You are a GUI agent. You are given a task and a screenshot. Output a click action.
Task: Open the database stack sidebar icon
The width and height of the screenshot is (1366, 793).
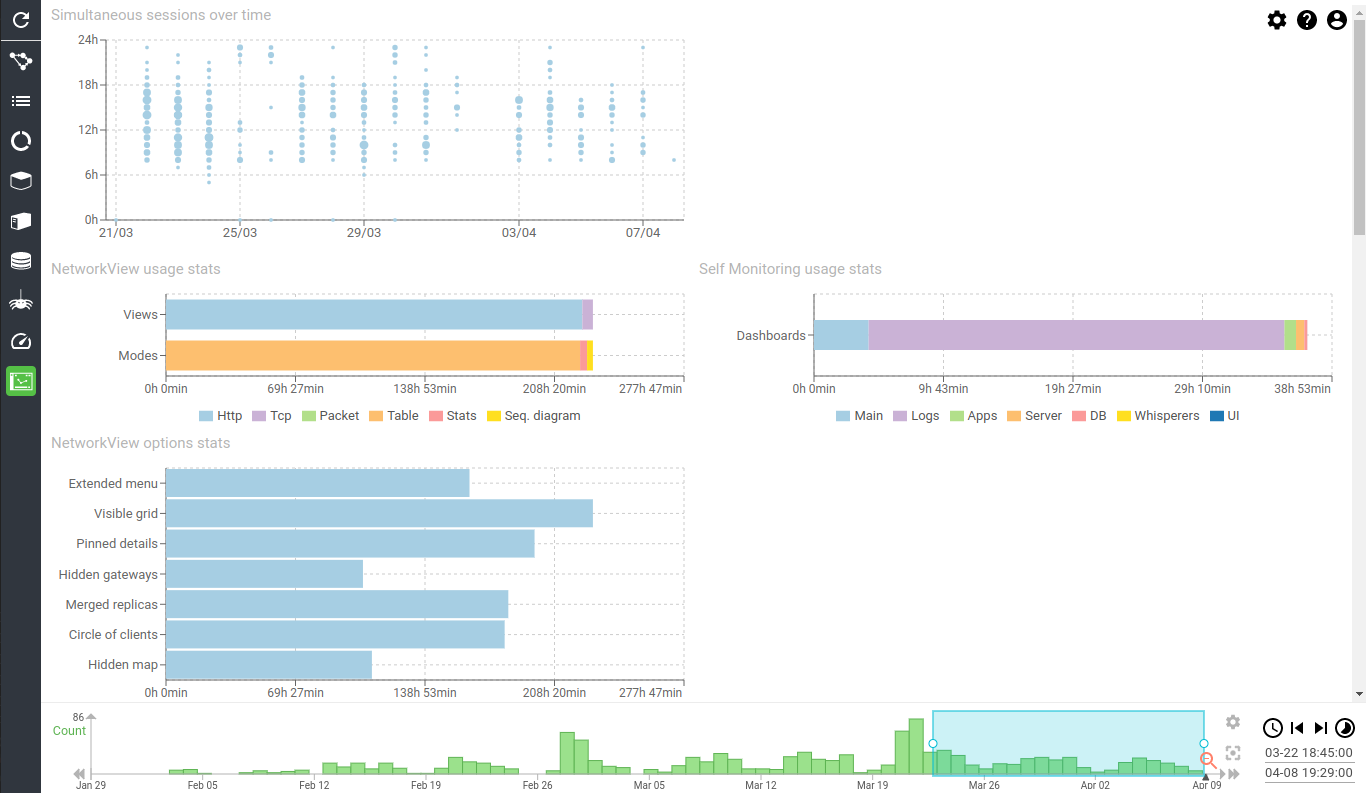(20, 261)
